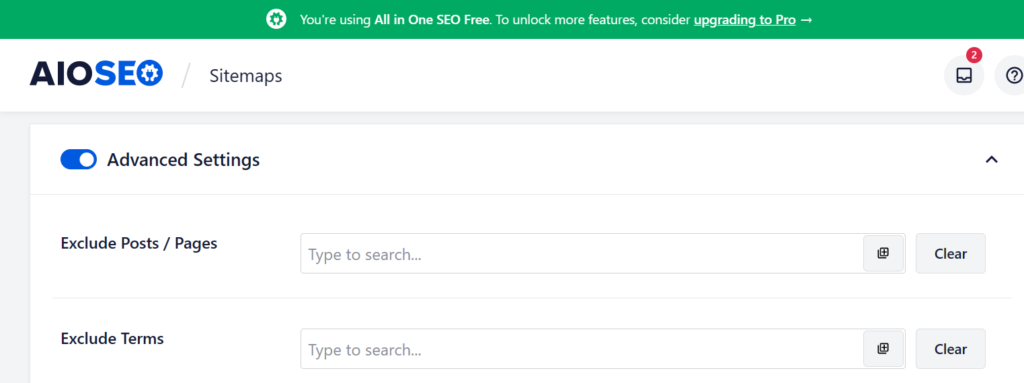Click the red notification count badge
This screenshot has width=1024, height=383.
coord(974,54)
